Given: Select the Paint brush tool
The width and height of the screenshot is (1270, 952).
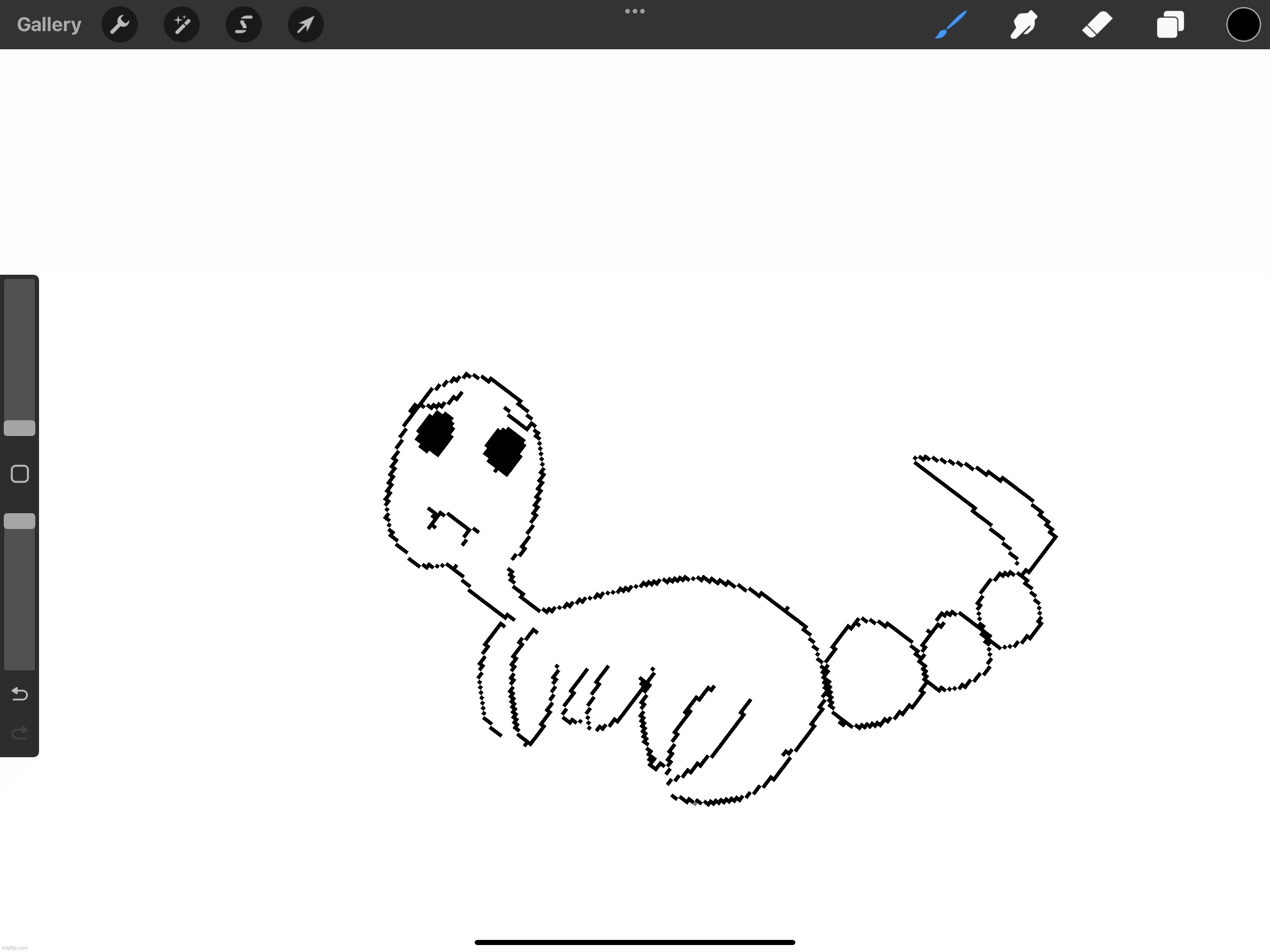Looking at the screenshot, I should click(950, 25).
